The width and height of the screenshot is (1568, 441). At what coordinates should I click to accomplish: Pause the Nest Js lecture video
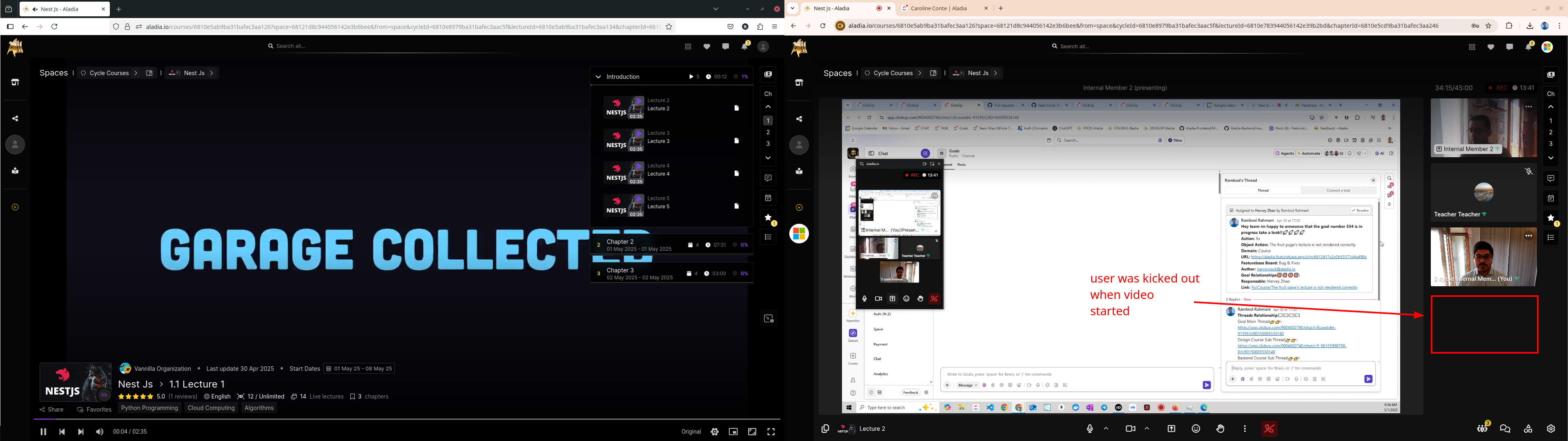coord(43,432)
